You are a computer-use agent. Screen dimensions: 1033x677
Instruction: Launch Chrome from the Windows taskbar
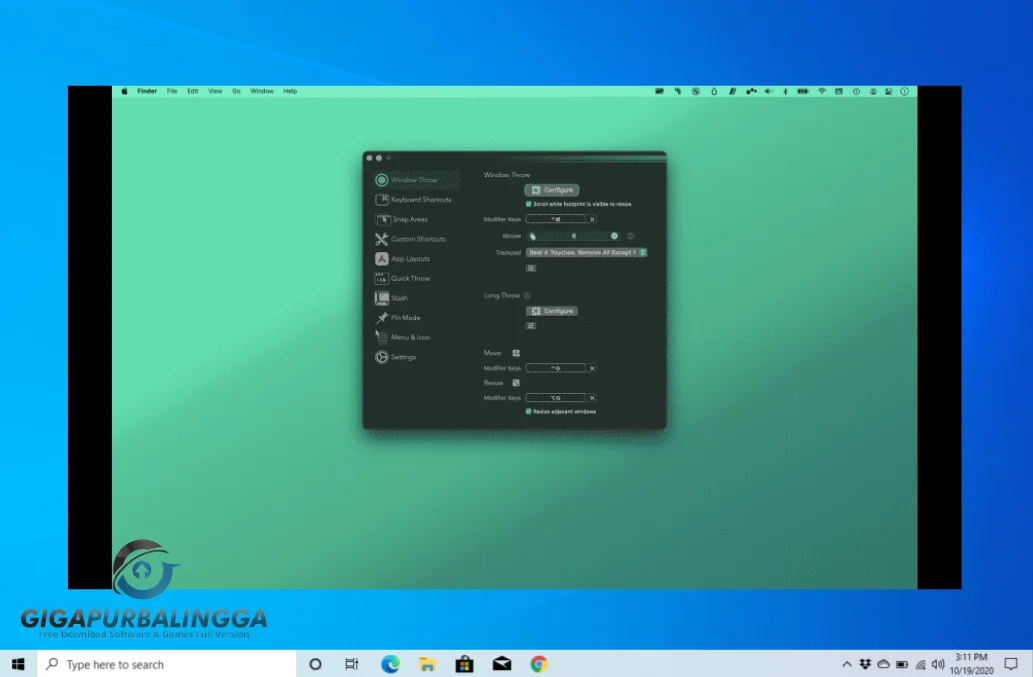538,663
